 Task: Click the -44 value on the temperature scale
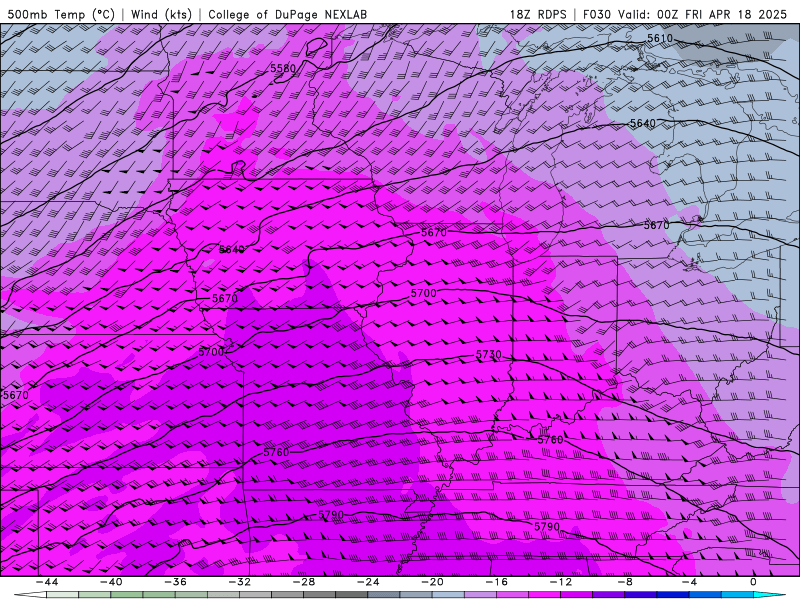point(47,582)
